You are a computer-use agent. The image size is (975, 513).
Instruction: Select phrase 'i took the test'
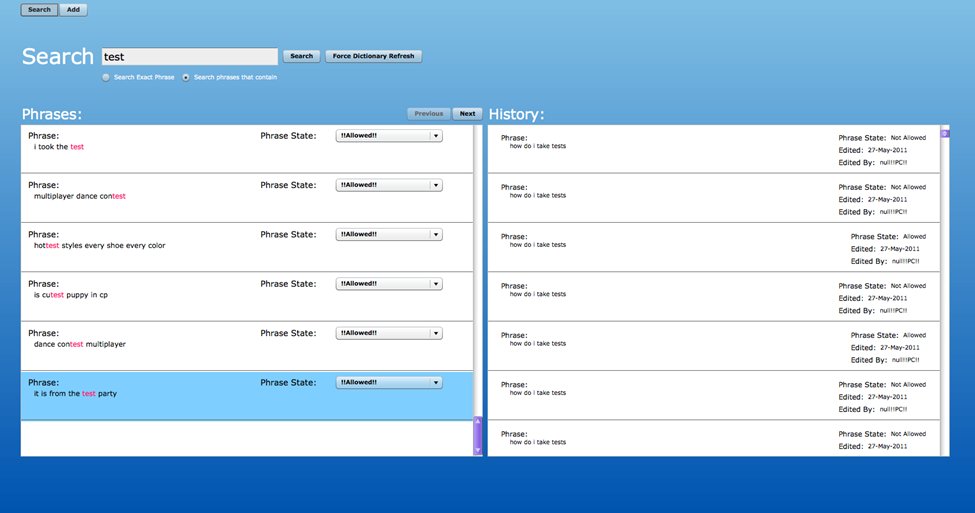(247, 149)
